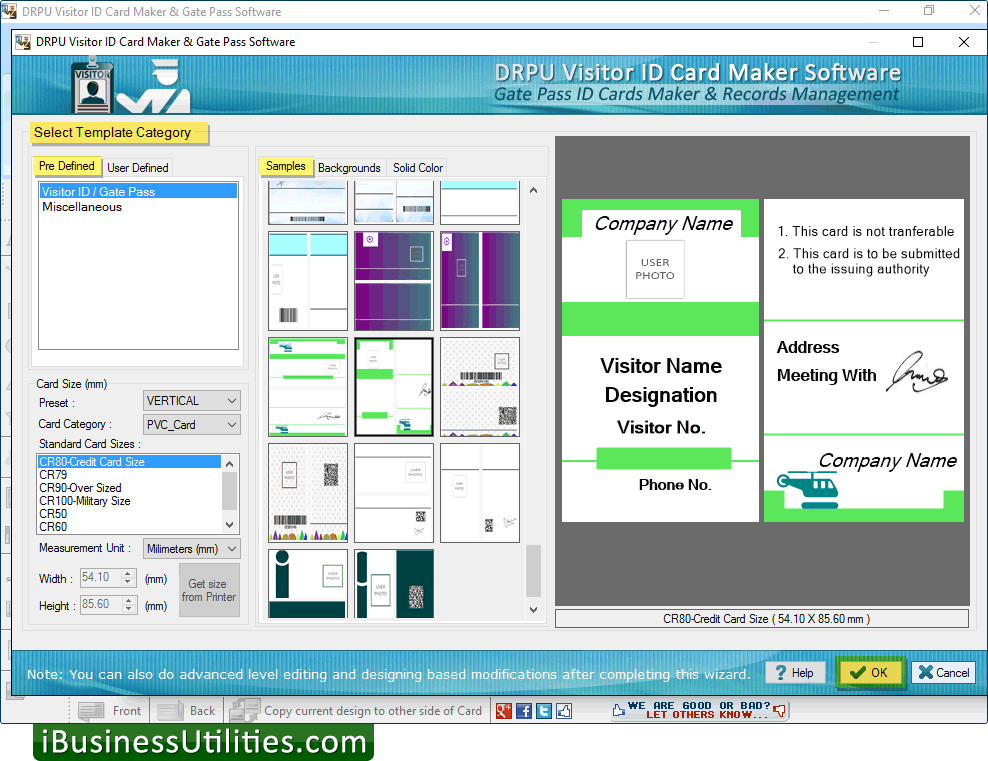Open the Solid Color tab

click(418, 168)
